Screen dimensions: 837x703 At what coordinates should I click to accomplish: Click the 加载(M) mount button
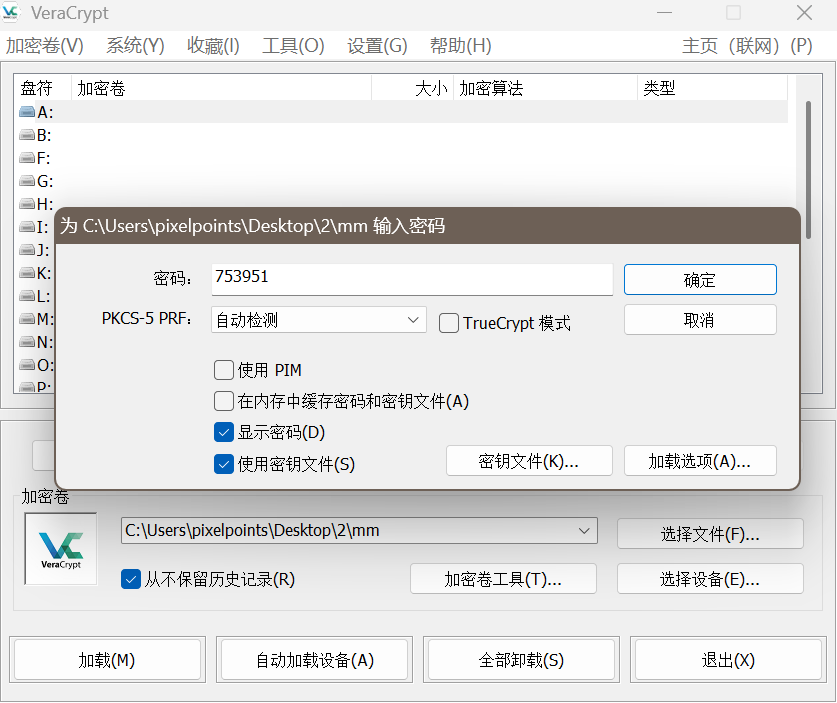pyautogui.click(x=107, y=660)
